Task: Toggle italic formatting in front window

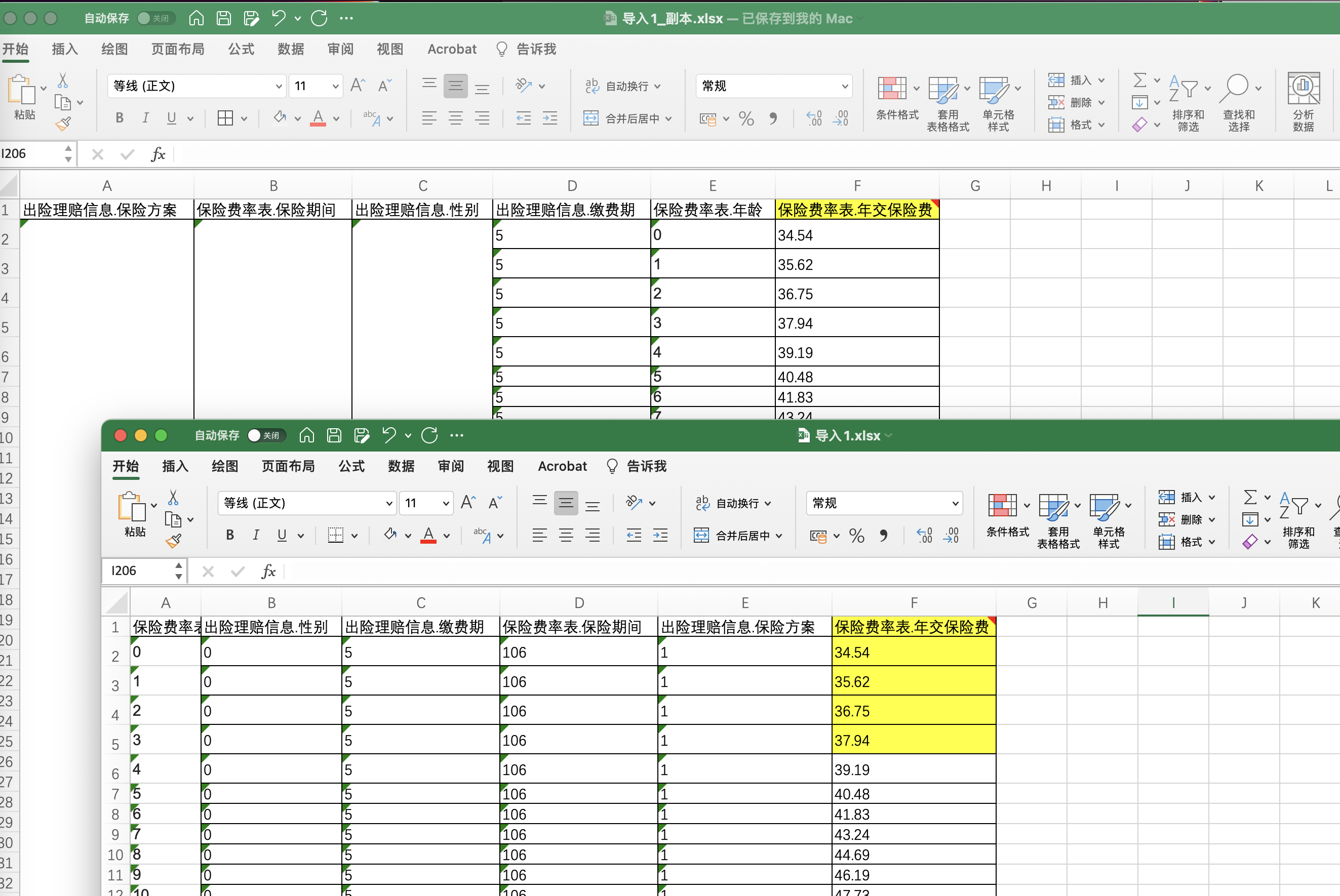Action: 256,535
